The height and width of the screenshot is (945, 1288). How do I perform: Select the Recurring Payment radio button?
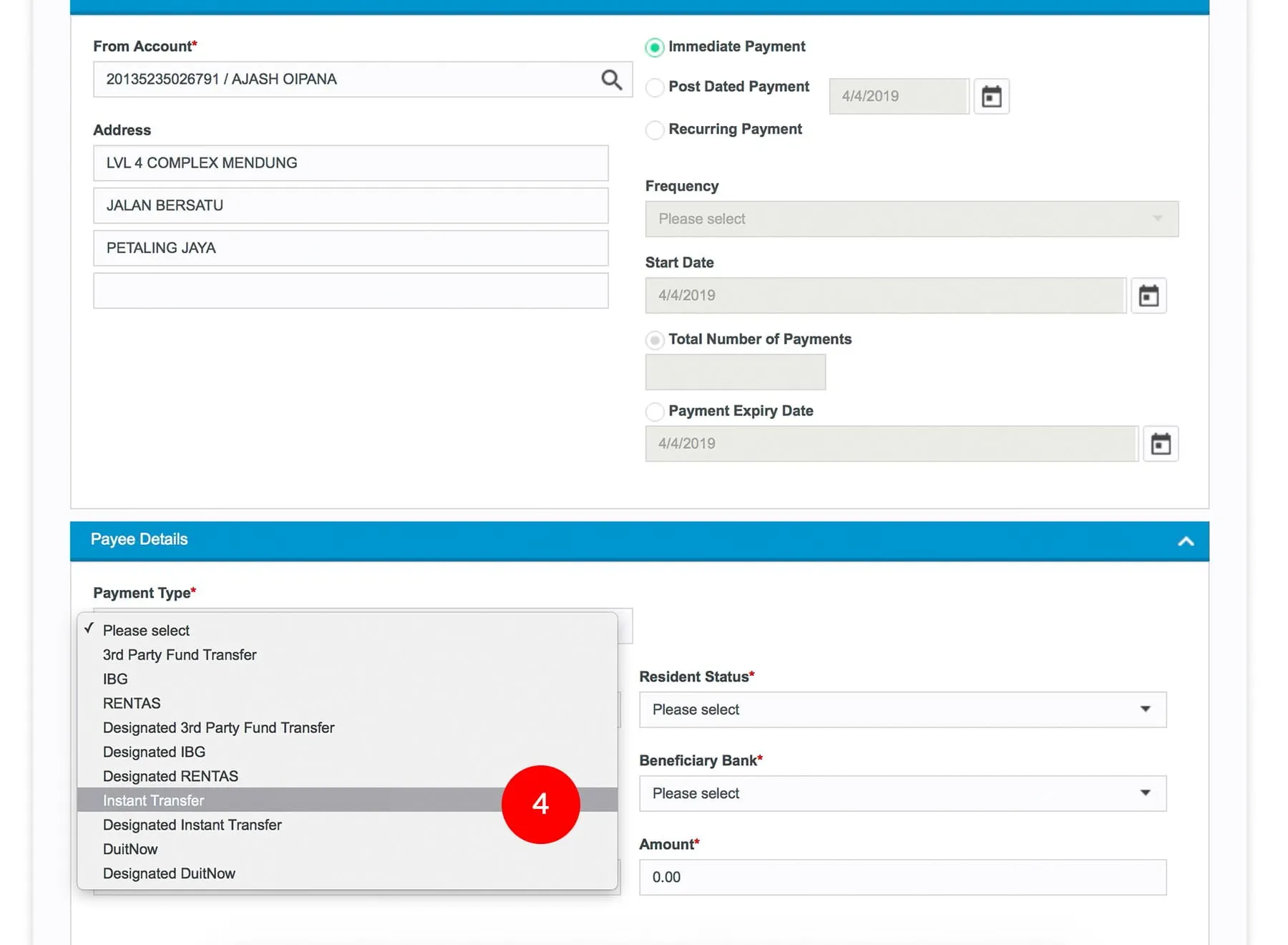coord(654,130)
